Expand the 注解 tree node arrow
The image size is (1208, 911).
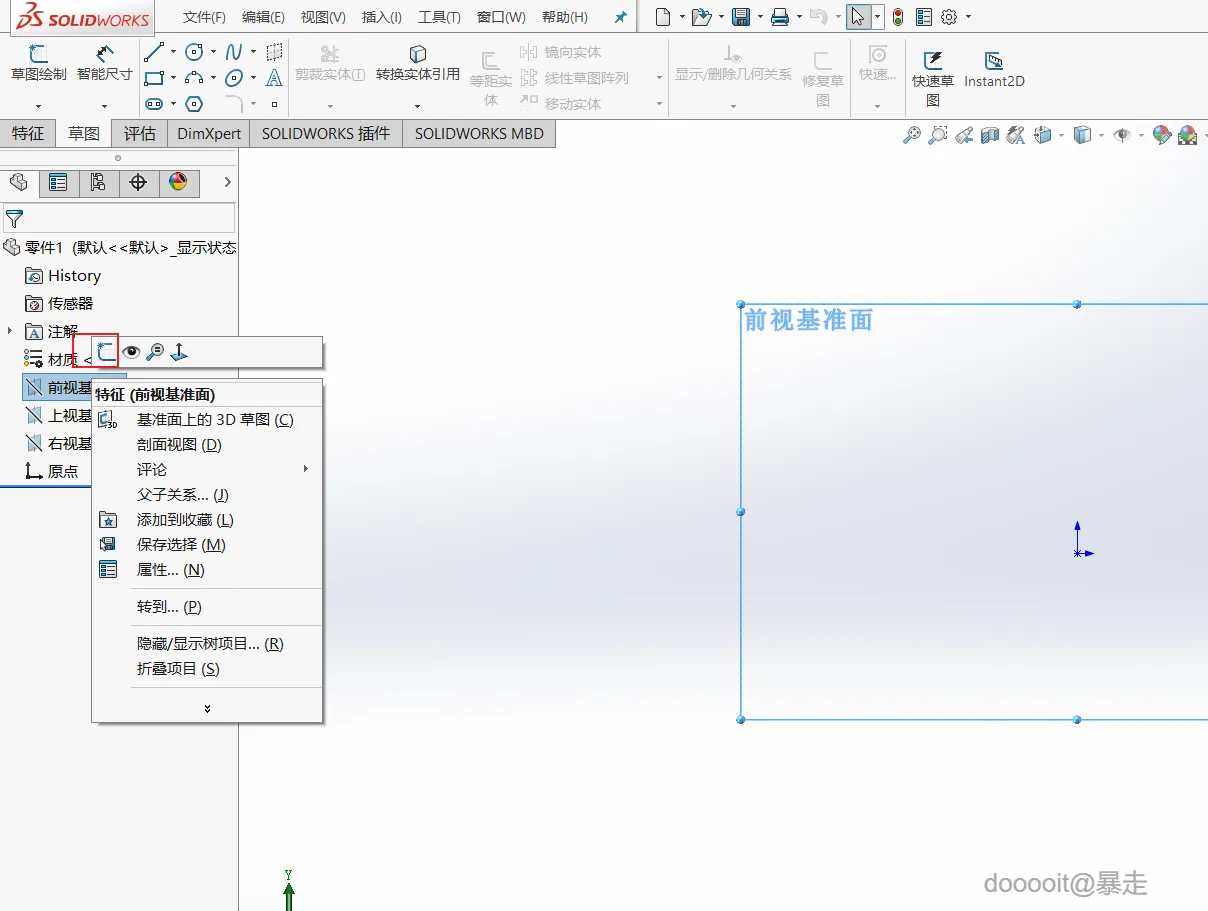tap(10, 331)
